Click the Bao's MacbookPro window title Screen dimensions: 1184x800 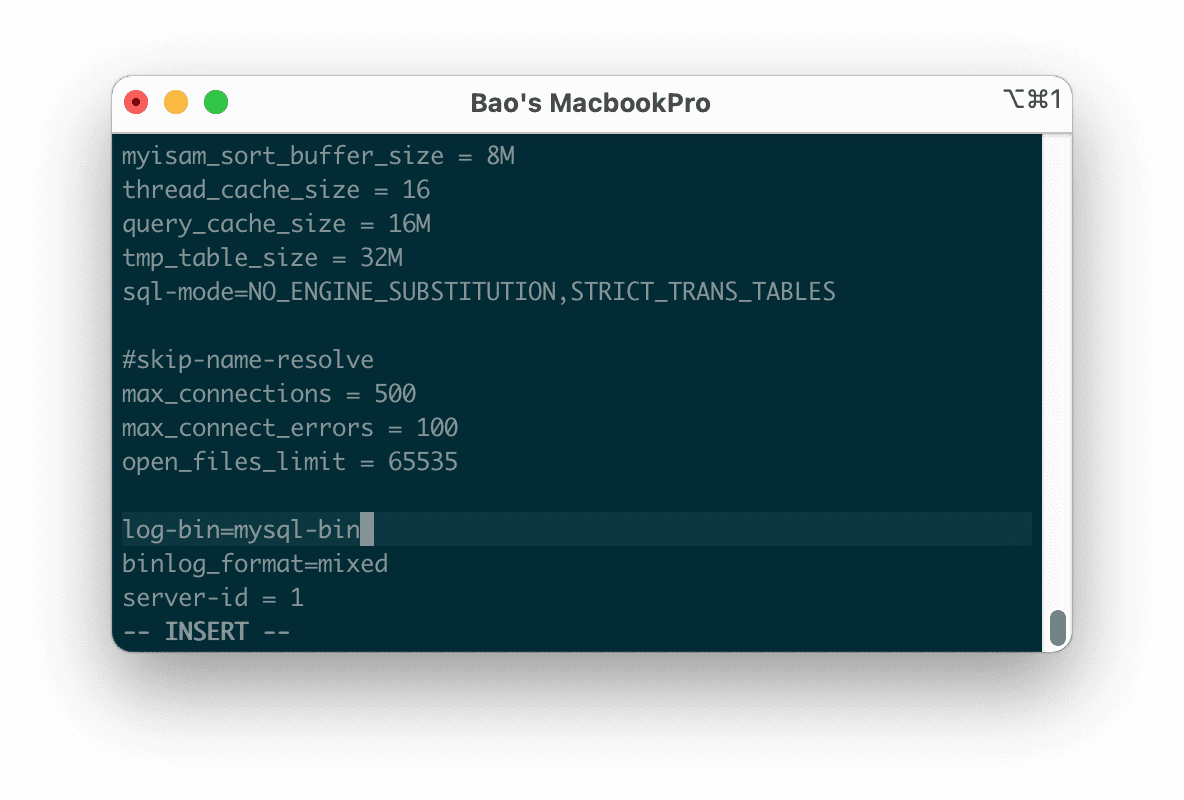point(590,103)
